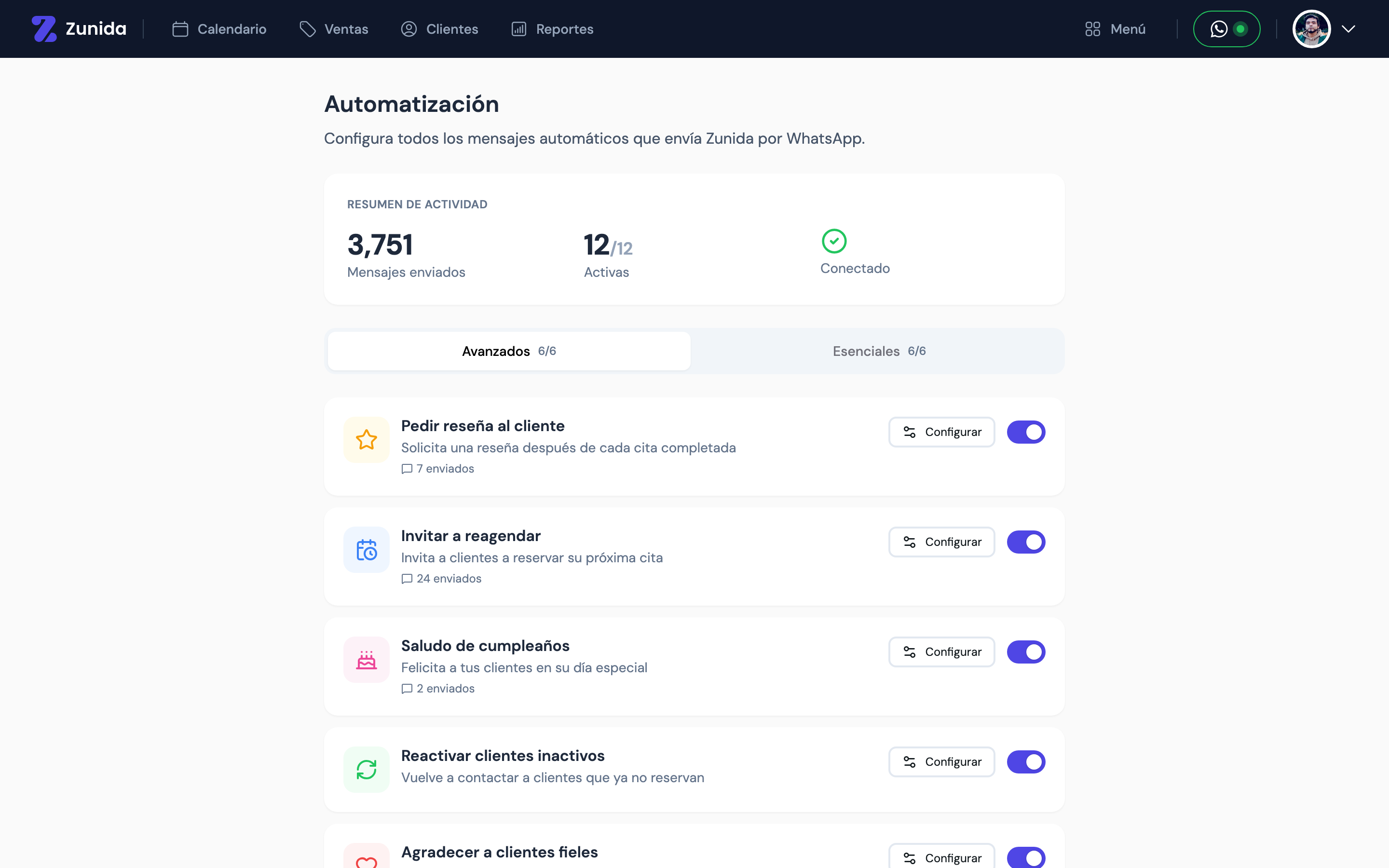1389x868 pixels.
Task: Toggle Agradecer a clientes fieles switch
Action: [x=1026, y=858]
